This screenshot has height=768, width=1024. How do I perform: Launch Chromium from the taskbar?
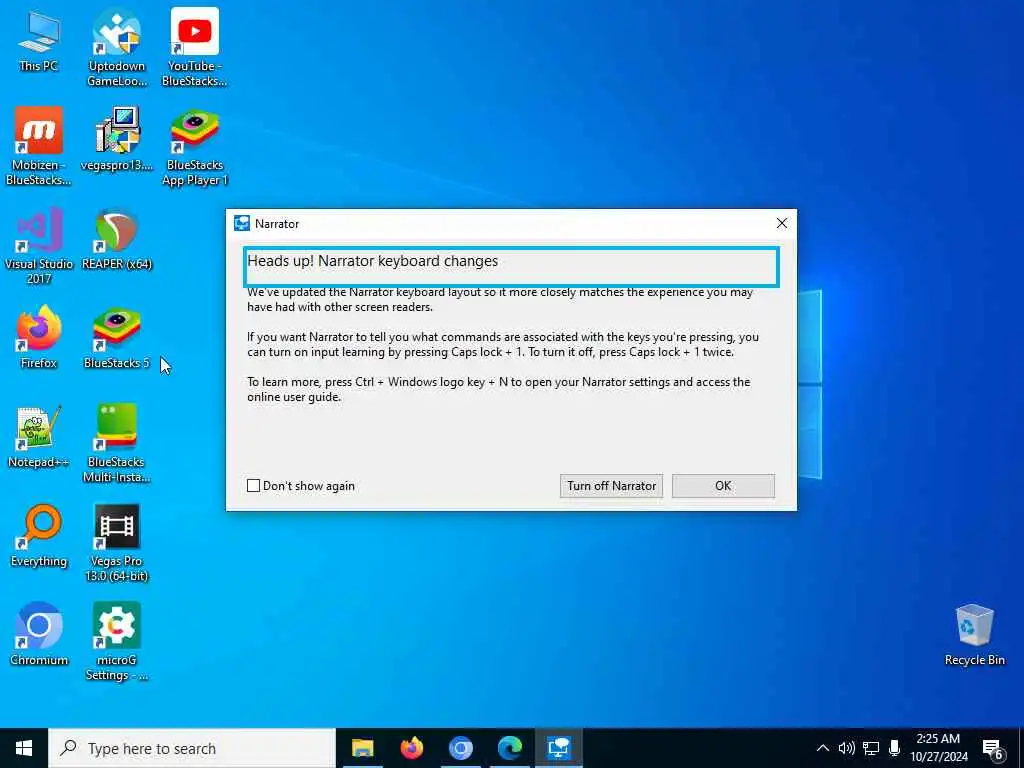point(460,748)
